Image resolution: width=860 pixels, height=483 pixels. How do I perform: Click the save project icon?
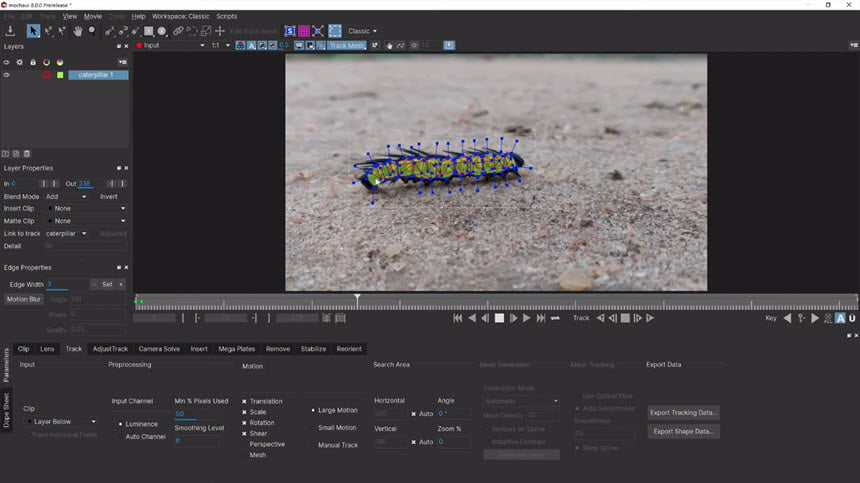pyautogui.click(x=10, y=31)
